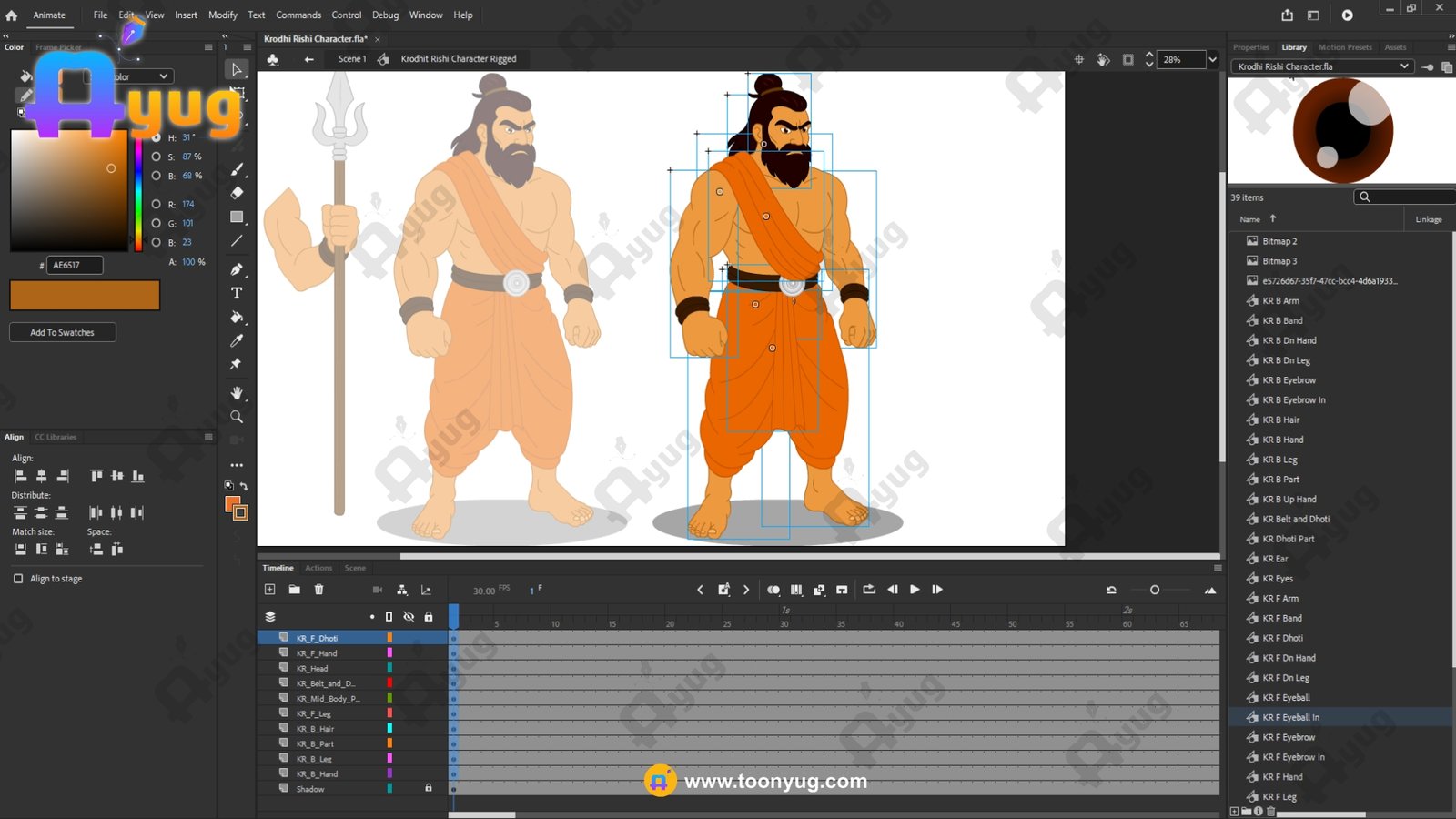Go back to Scene 1
Viewport: 1456px width, 819px height.
coord(351,59)
